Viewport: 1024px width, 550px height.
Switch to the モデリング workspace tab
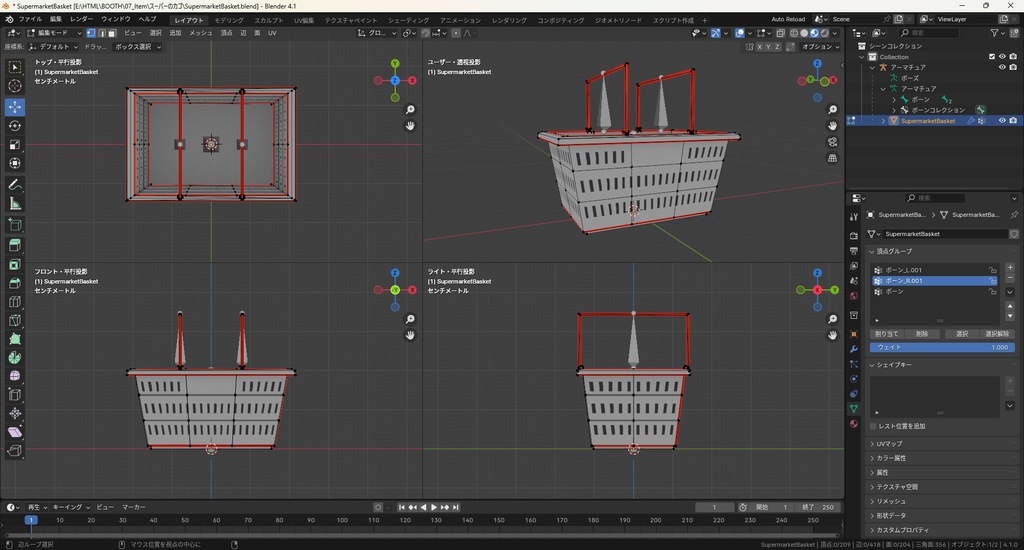(229, 19)
